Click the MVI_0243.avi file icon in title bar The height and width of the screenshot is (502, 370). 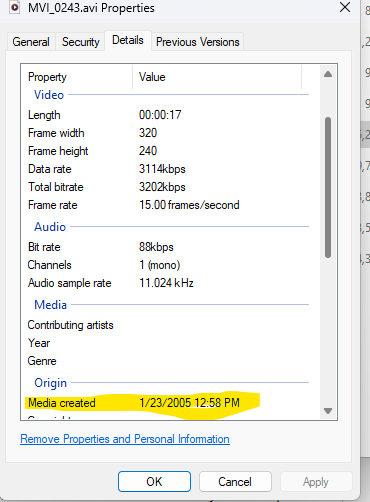[x=15, y=7]
